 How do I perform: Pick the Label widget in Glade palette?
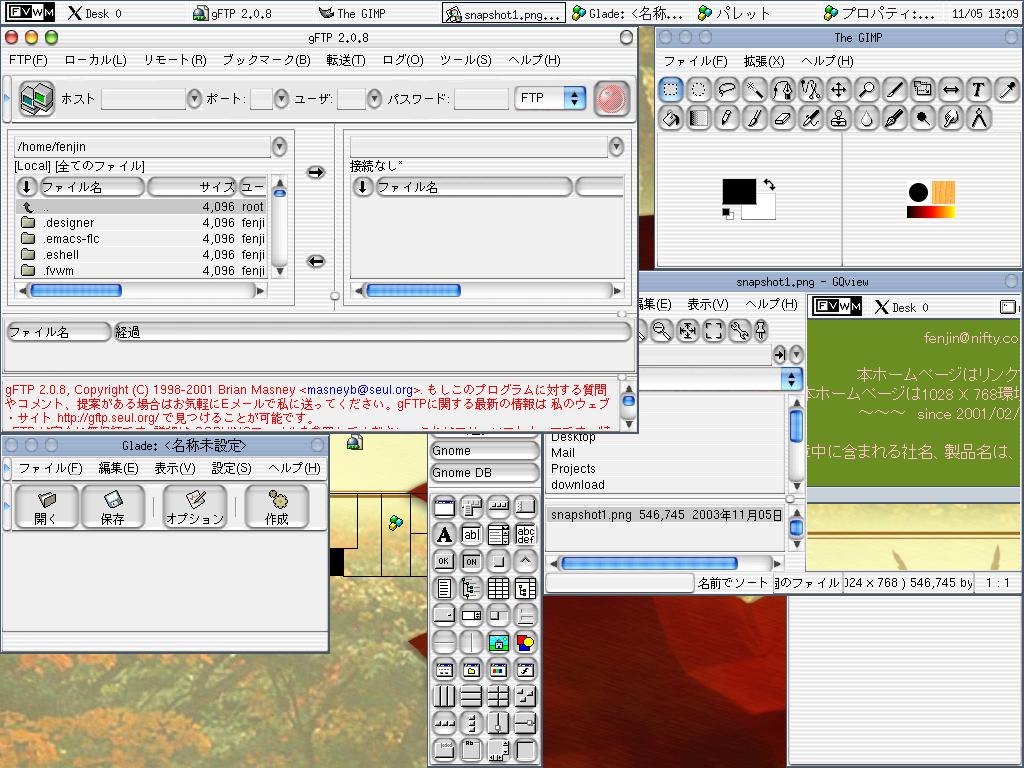click(444, 534)
